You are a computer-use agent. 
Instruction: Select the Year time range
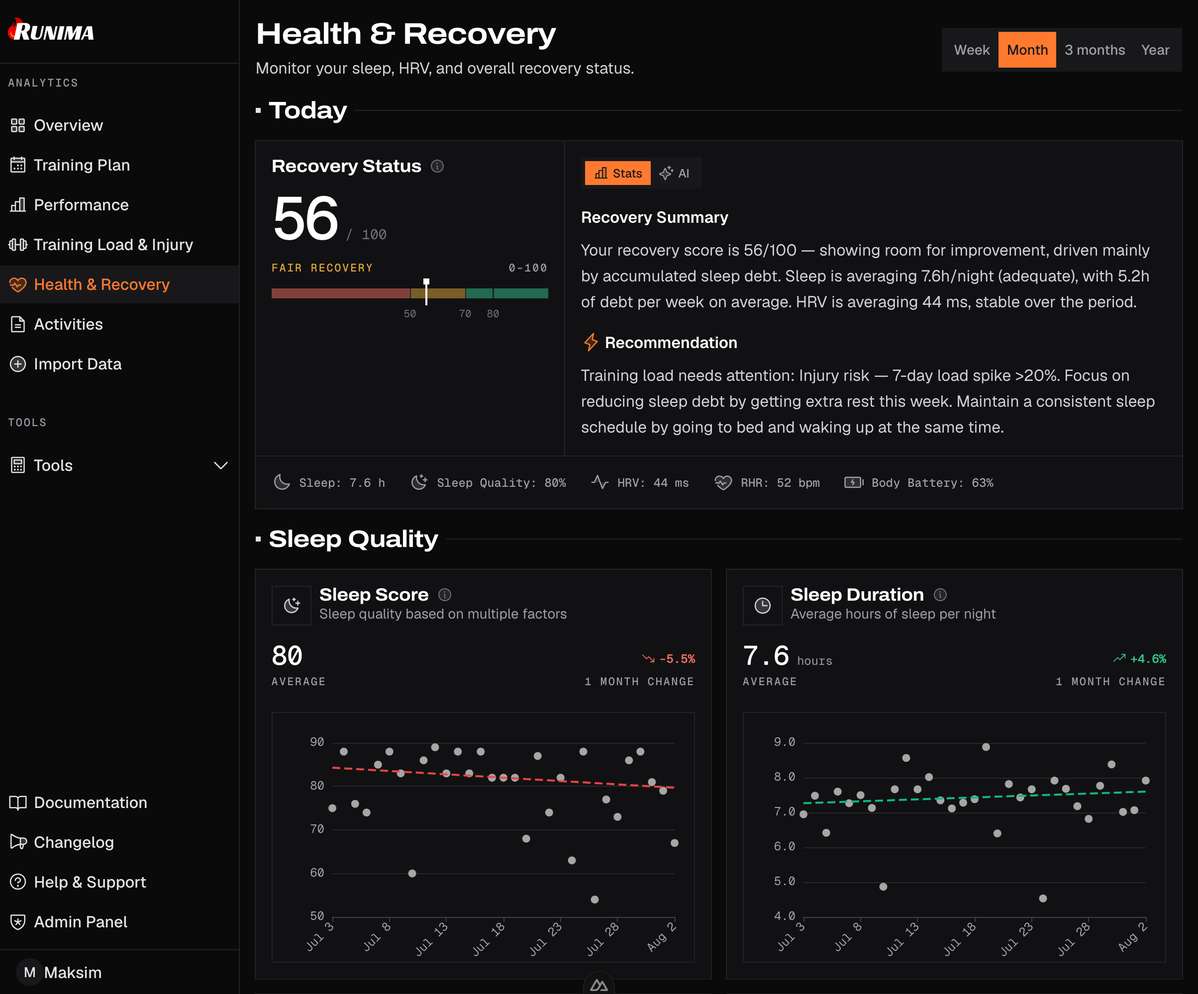pyautogui.click(x=1154, y=50)
